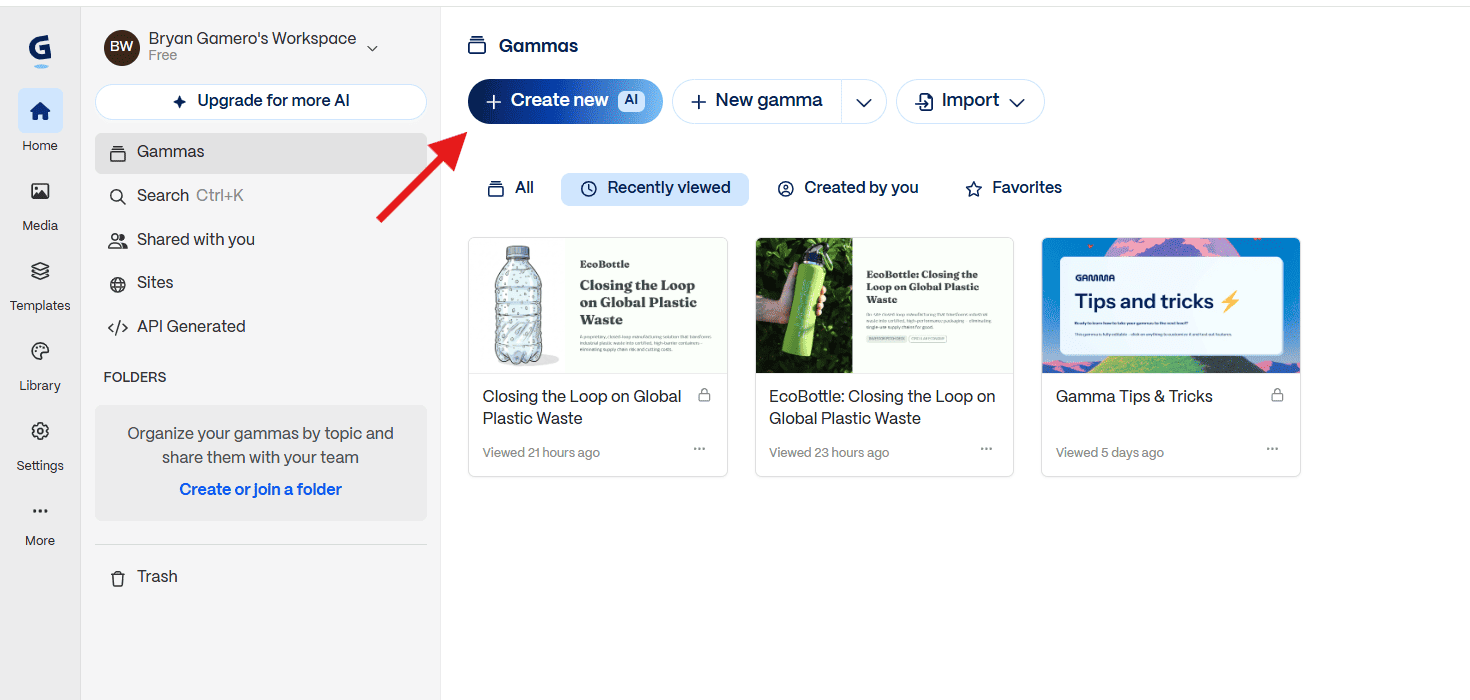Open the Library palette icon
The height and width of the screenshot is (700, 1470).
click(x=40, y=351)
